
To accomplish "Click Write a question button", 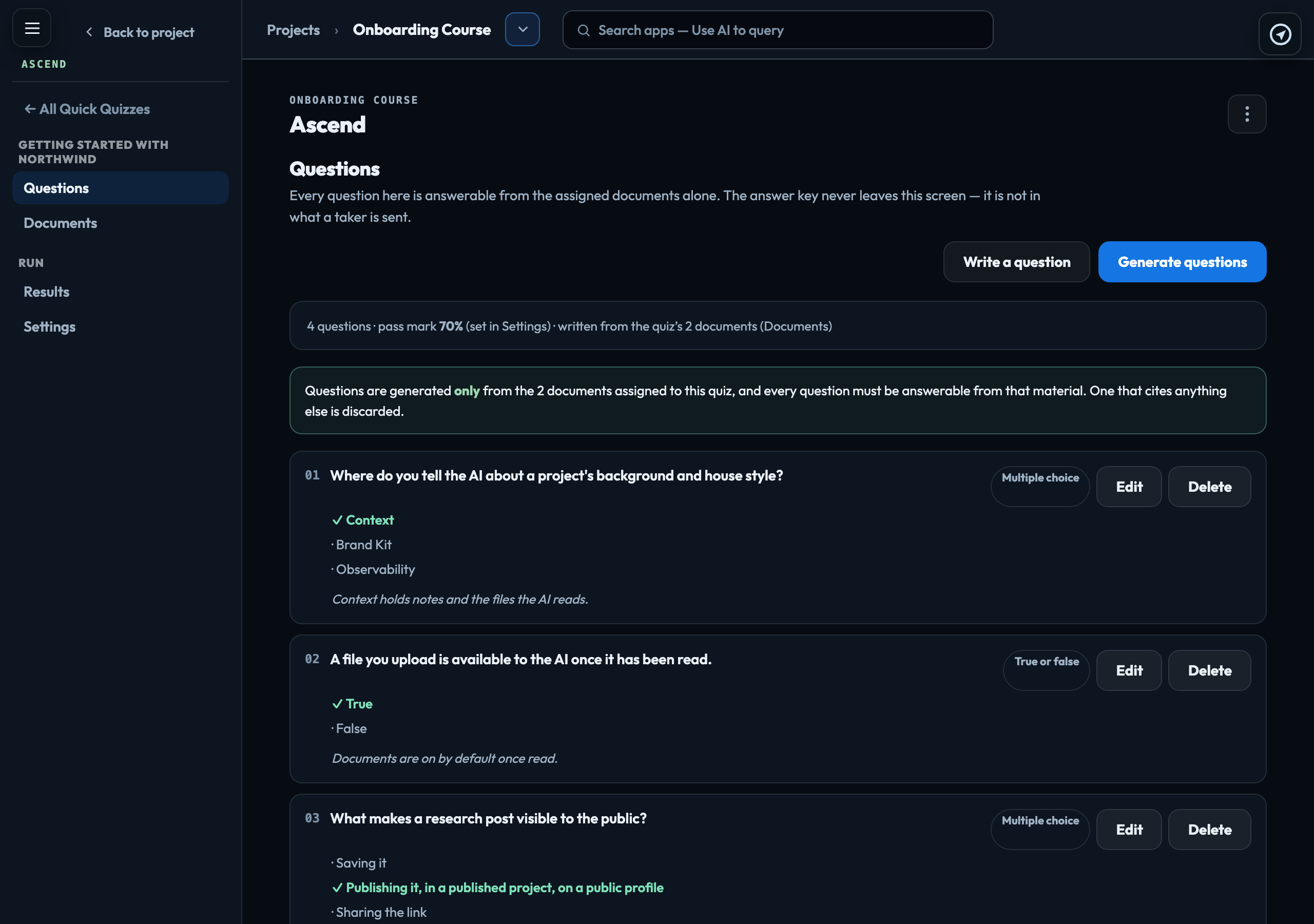I will pyautogui.click(x=1016, y=262).
